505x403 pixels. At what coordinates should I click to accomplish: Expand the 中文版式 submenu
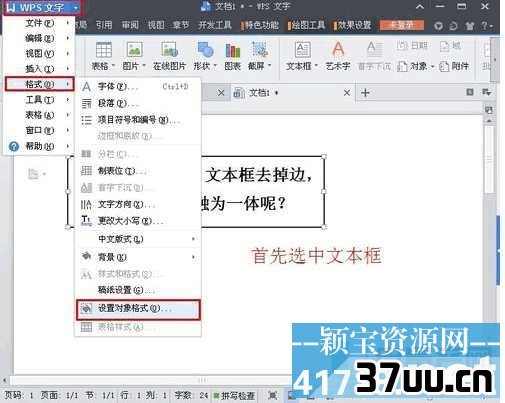138,239
